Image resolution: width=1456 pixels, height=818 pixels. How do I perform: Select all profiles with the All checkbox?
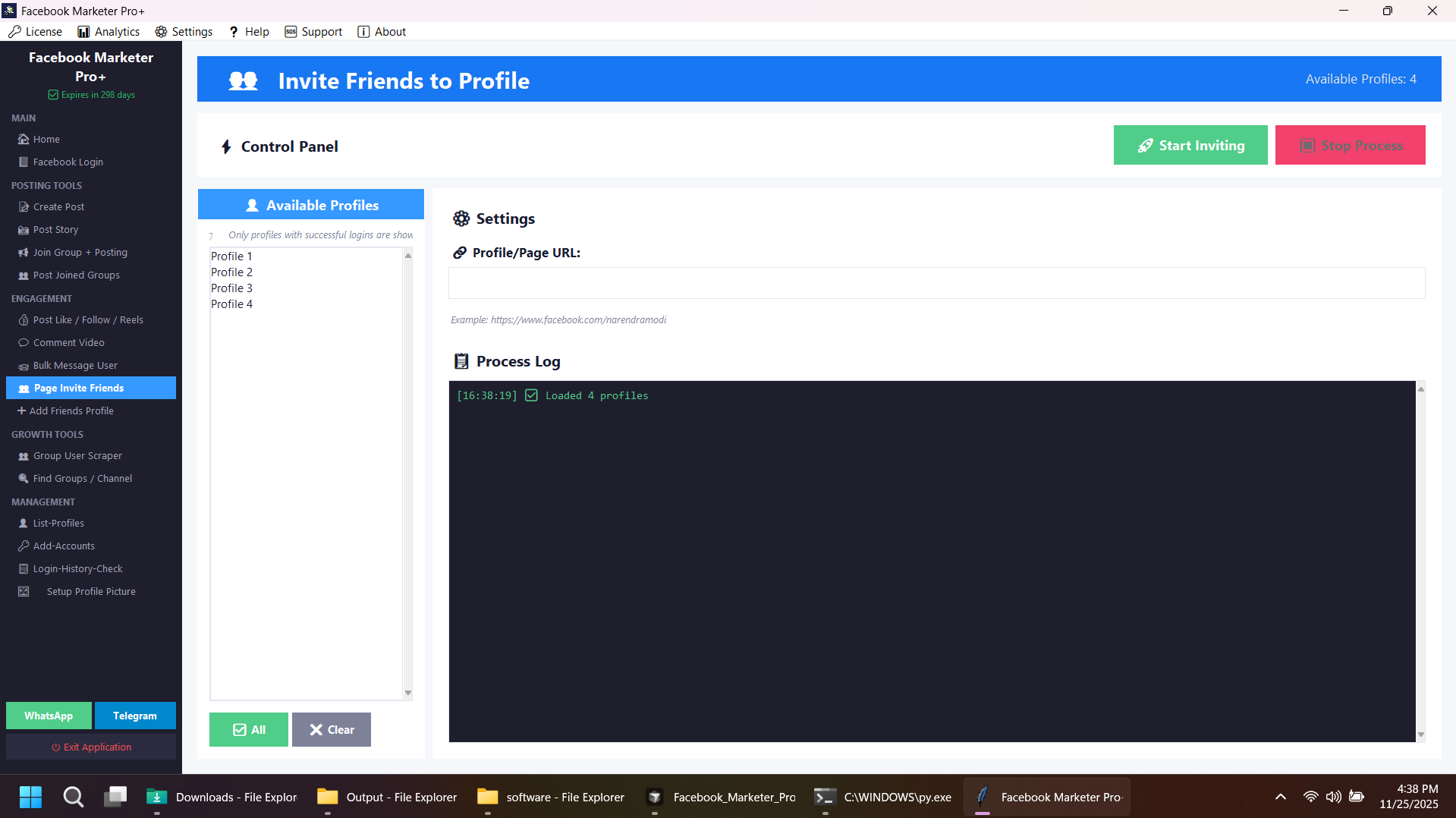(248, 729)
